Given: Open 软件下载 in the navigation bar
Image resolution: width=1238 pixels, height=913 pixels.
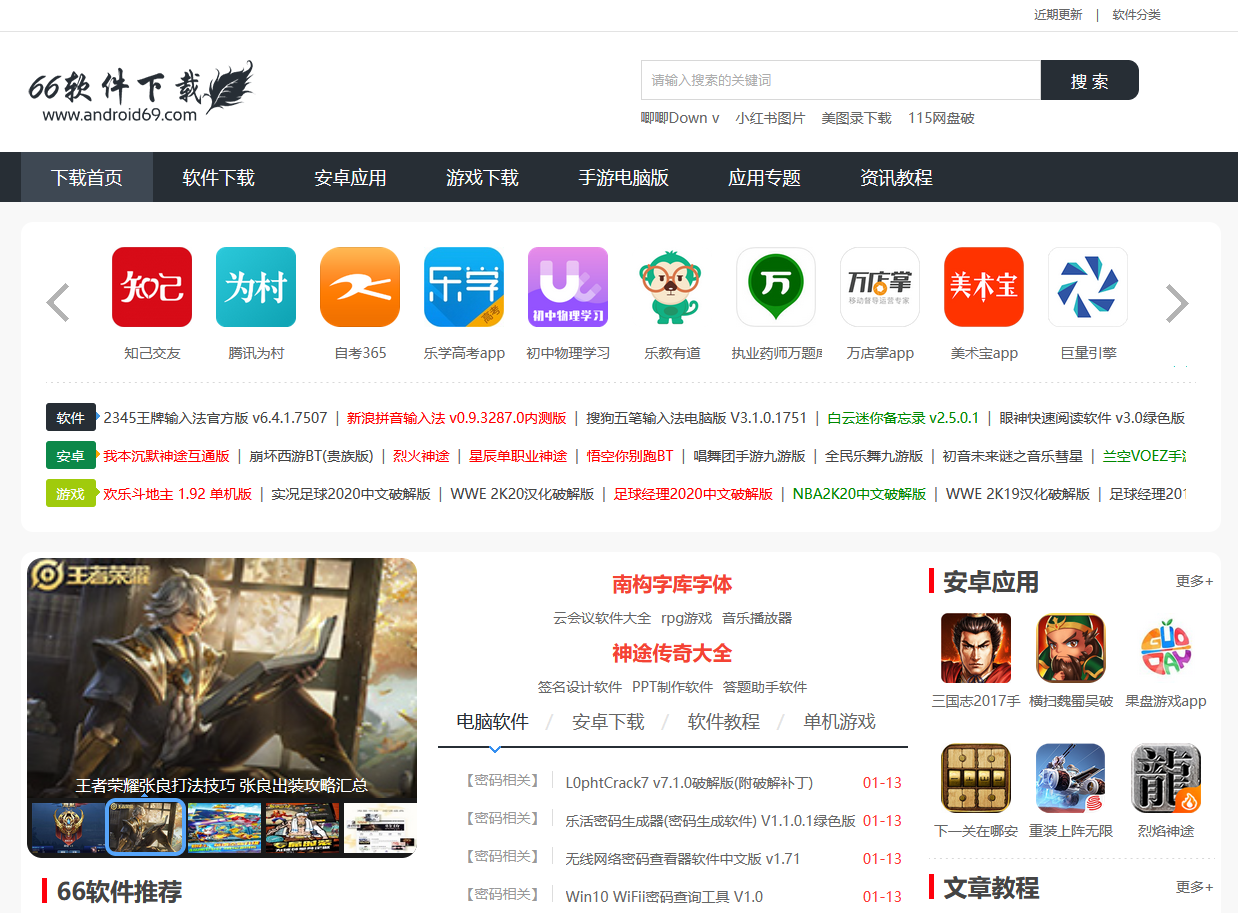Looking at the screenshot, I should (x=219, y=178).
